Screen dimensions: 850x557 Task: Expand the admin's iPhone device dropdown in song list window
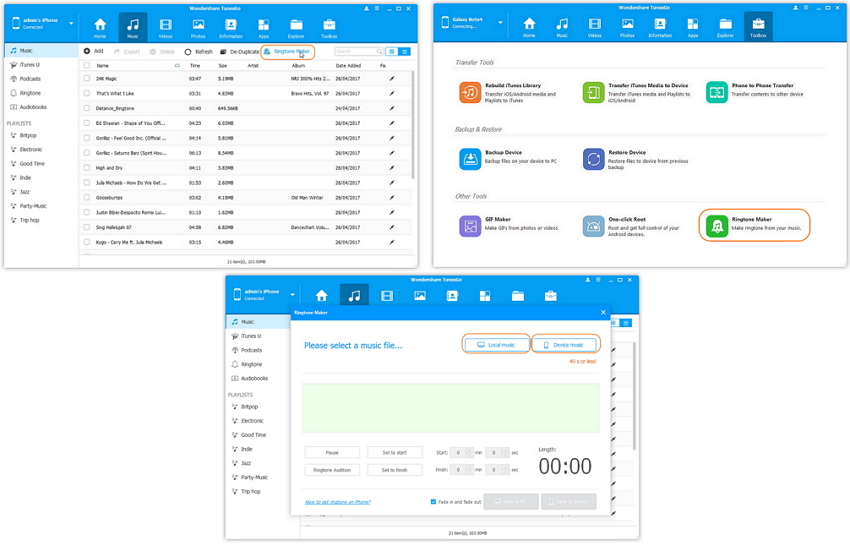coord(71,24)
